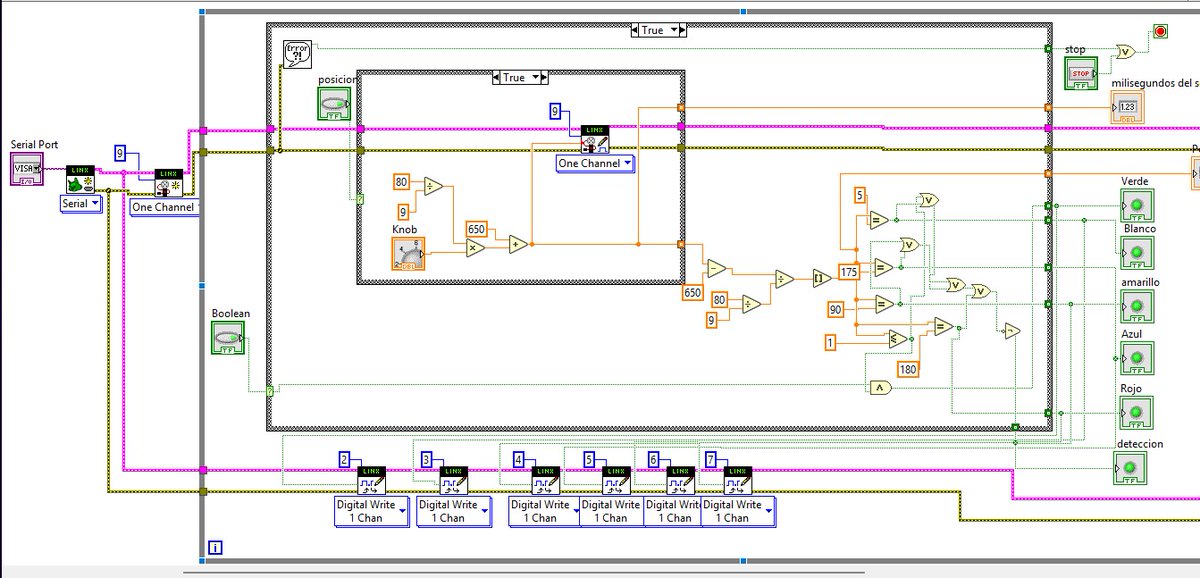Click the blue pin constant 2
The image size is (1200, 578).
[345, 460]
